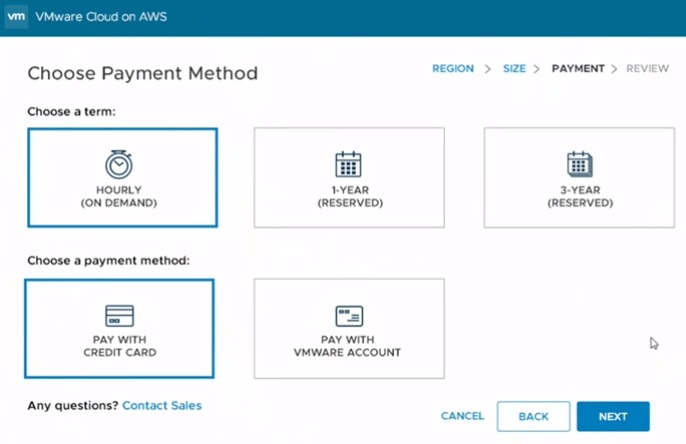The width and height of the screenshot is (686, 444).
Task: Click the calendar icon above 3-Year
Action: (x=580, y=164)
